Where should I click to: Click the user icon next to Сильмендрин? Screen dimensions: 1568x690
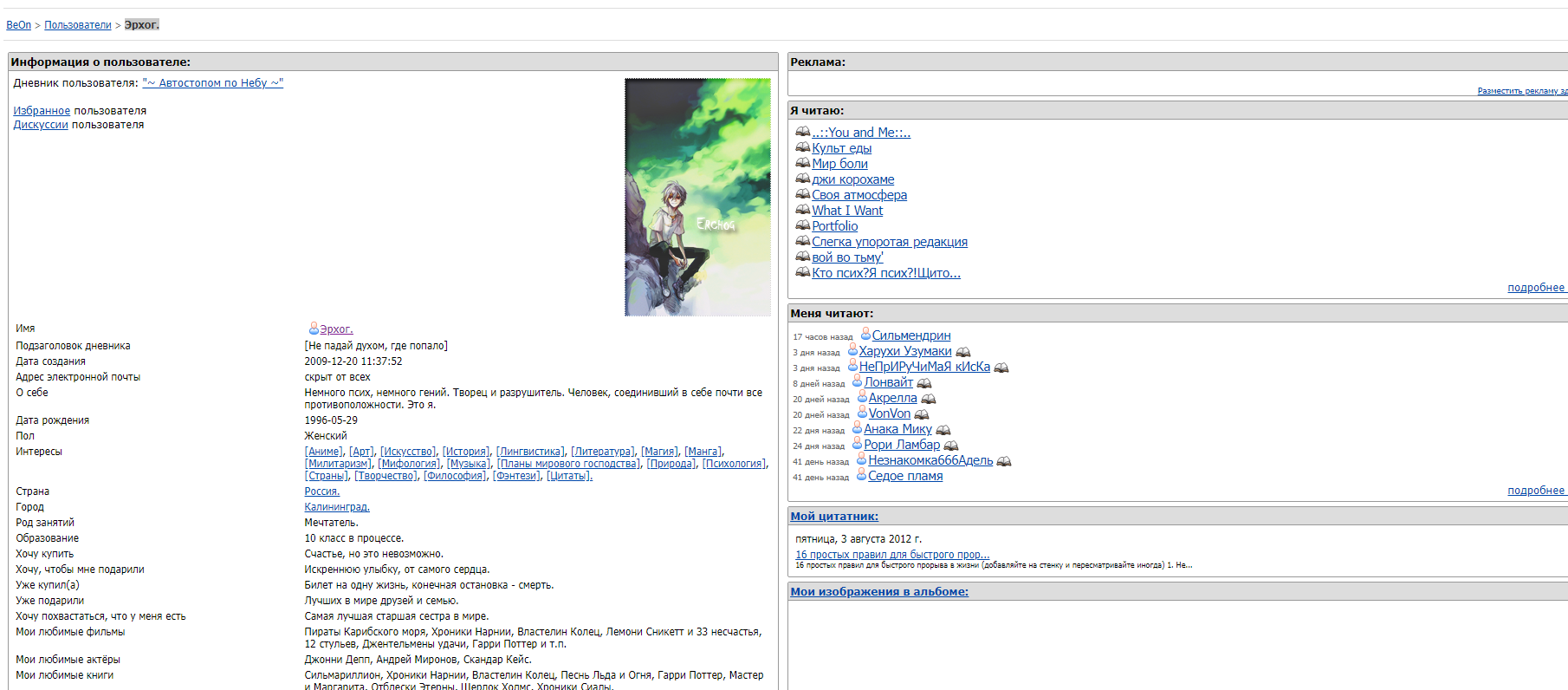tap(865, 335)
